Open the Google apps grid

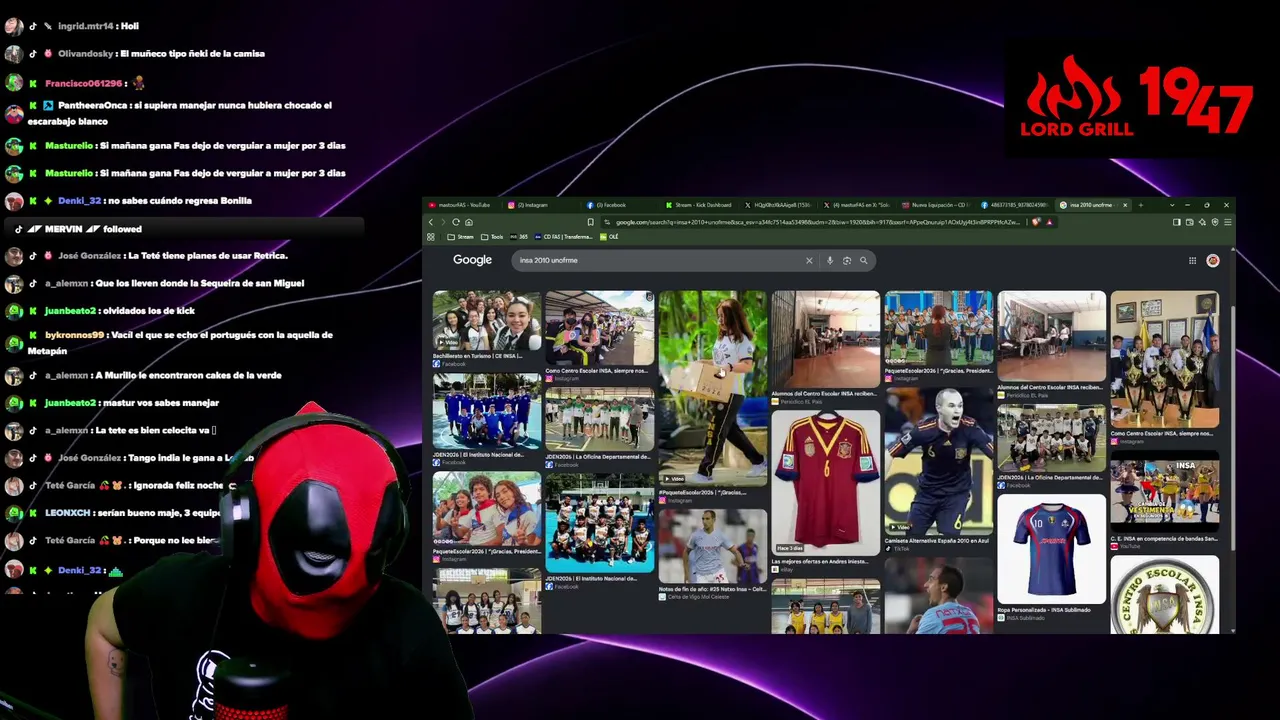(1192, 261)
